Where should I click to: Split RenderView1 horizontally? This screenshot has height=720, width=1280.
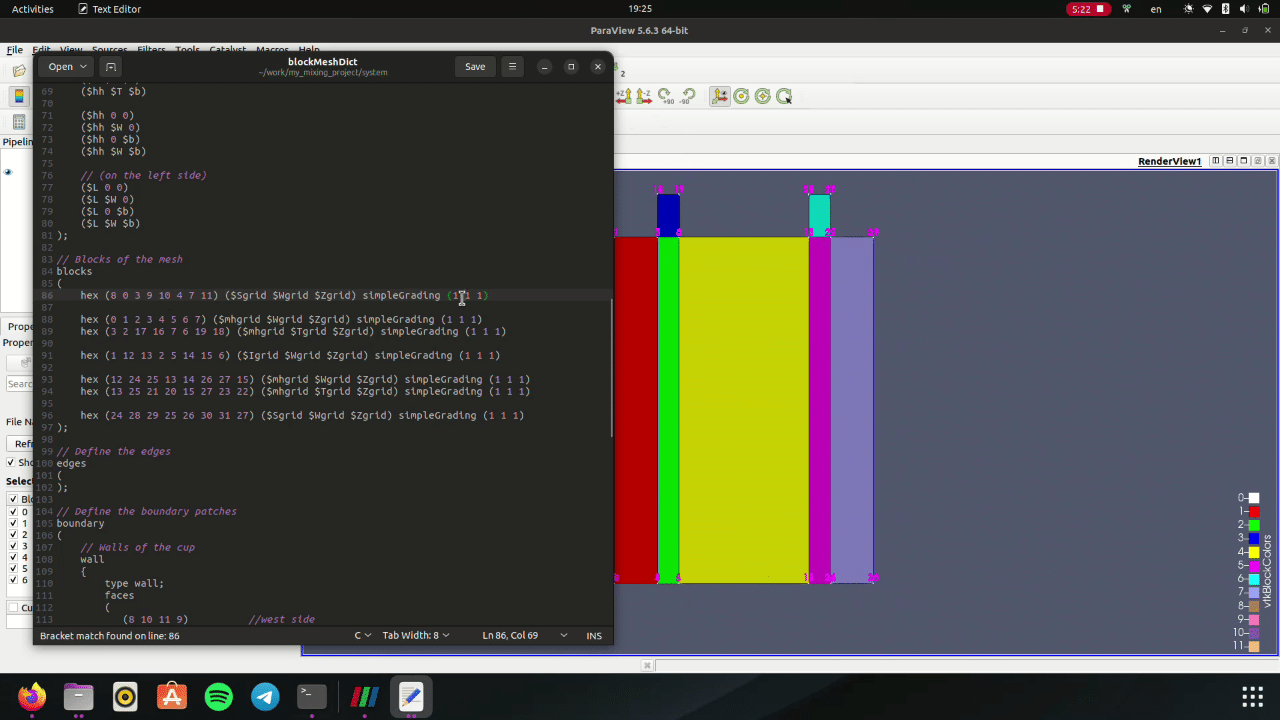click(x=1216, y=160)
